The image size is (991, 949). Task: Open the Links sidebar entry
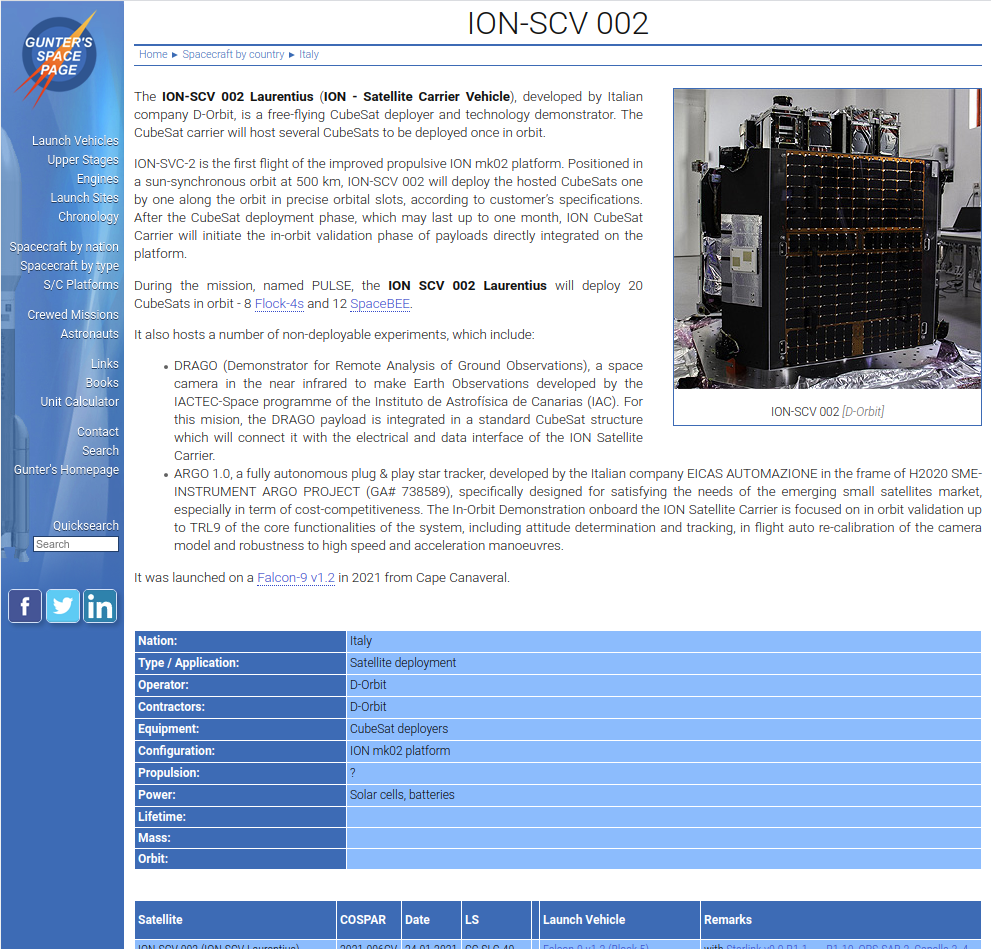coord(104,363)
